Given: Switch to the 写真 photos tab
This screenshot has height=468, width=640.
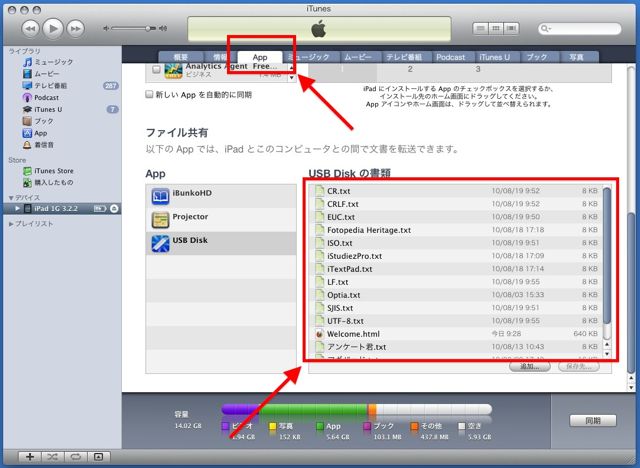Looking at the screenshot, I should point(577,57).
